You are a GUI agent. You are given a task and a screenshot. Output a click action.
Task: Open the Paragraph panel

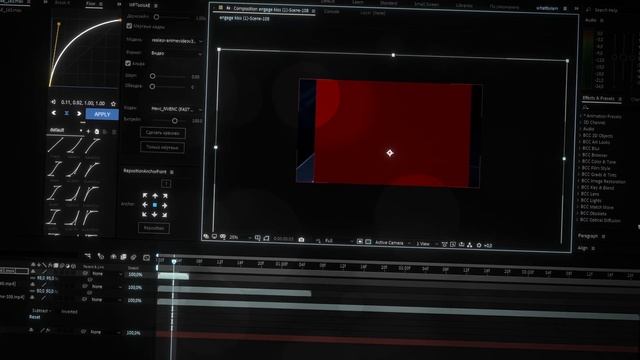tap(588, 236)
